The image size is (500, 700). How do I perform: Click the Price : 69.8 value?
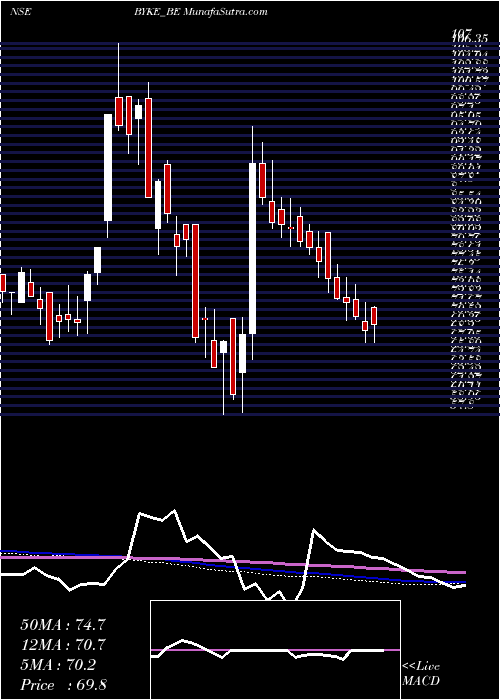pyautogui.click(x=63, y=685)
